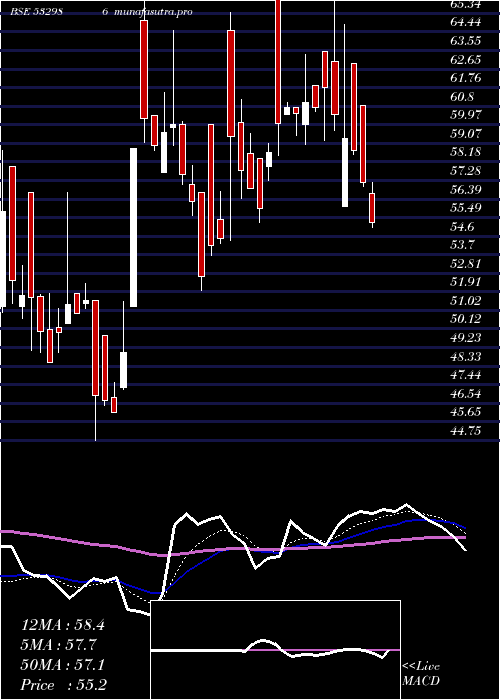Open the Live MACD inset chart

point(275,650)
